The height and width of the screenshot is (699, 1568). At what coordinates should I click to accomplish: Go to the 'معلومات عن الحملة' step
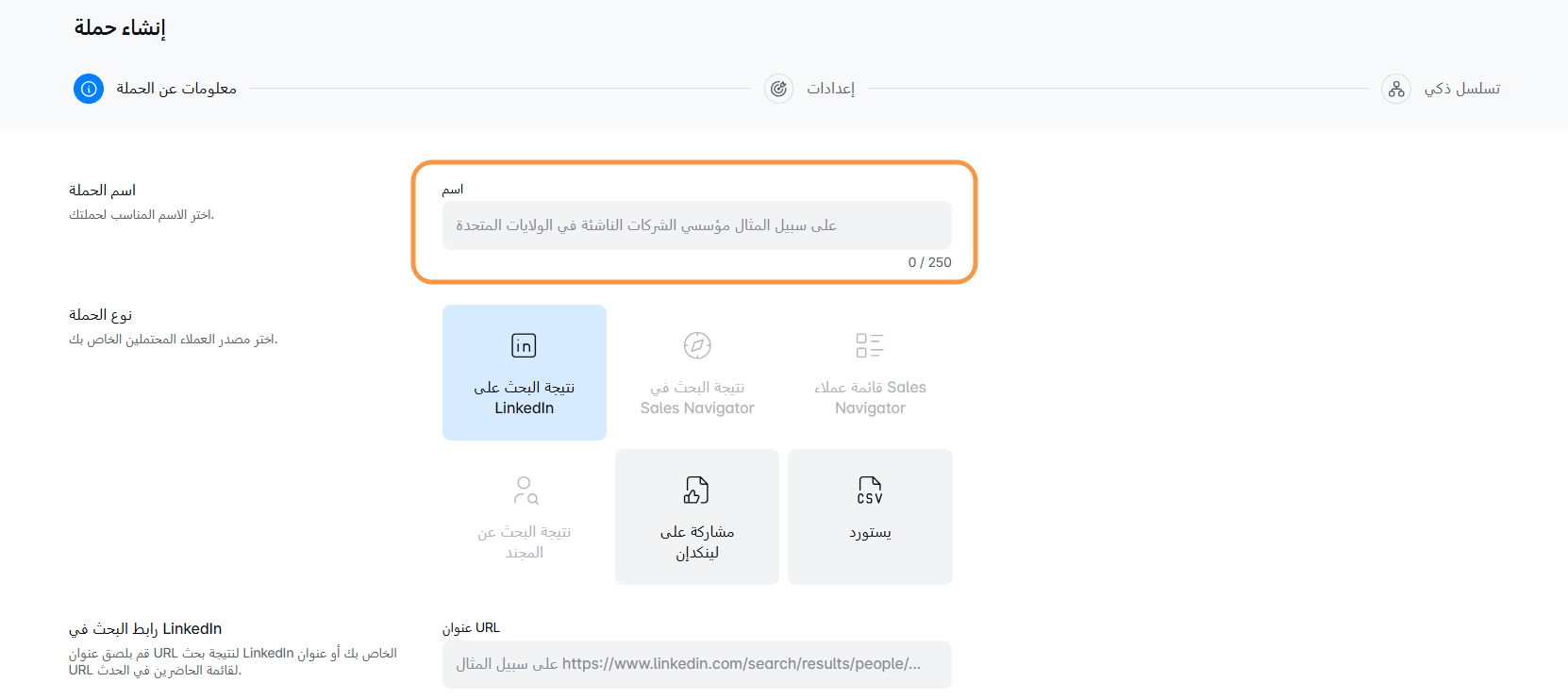[x=176, y=89]
